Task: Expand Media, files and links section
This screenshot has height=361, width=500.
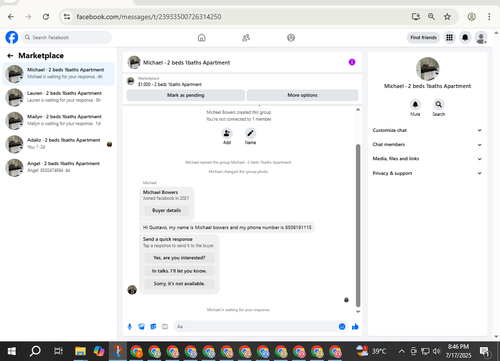Action: (x=427, y=159)
